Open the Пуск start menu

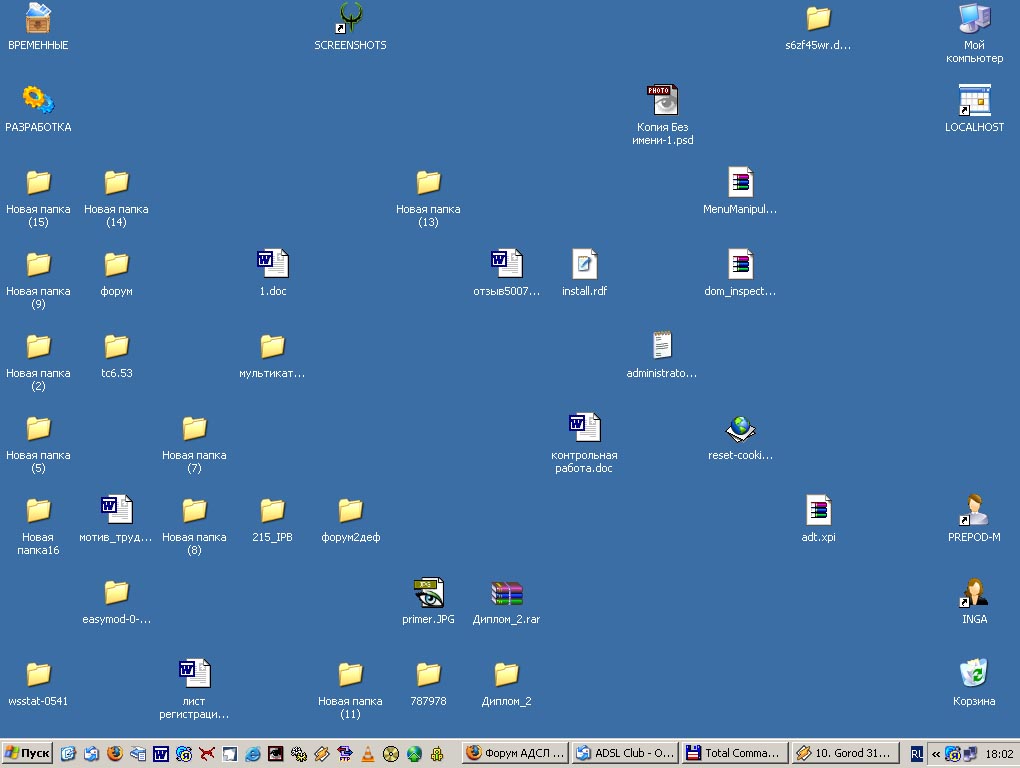coord(28,753)
